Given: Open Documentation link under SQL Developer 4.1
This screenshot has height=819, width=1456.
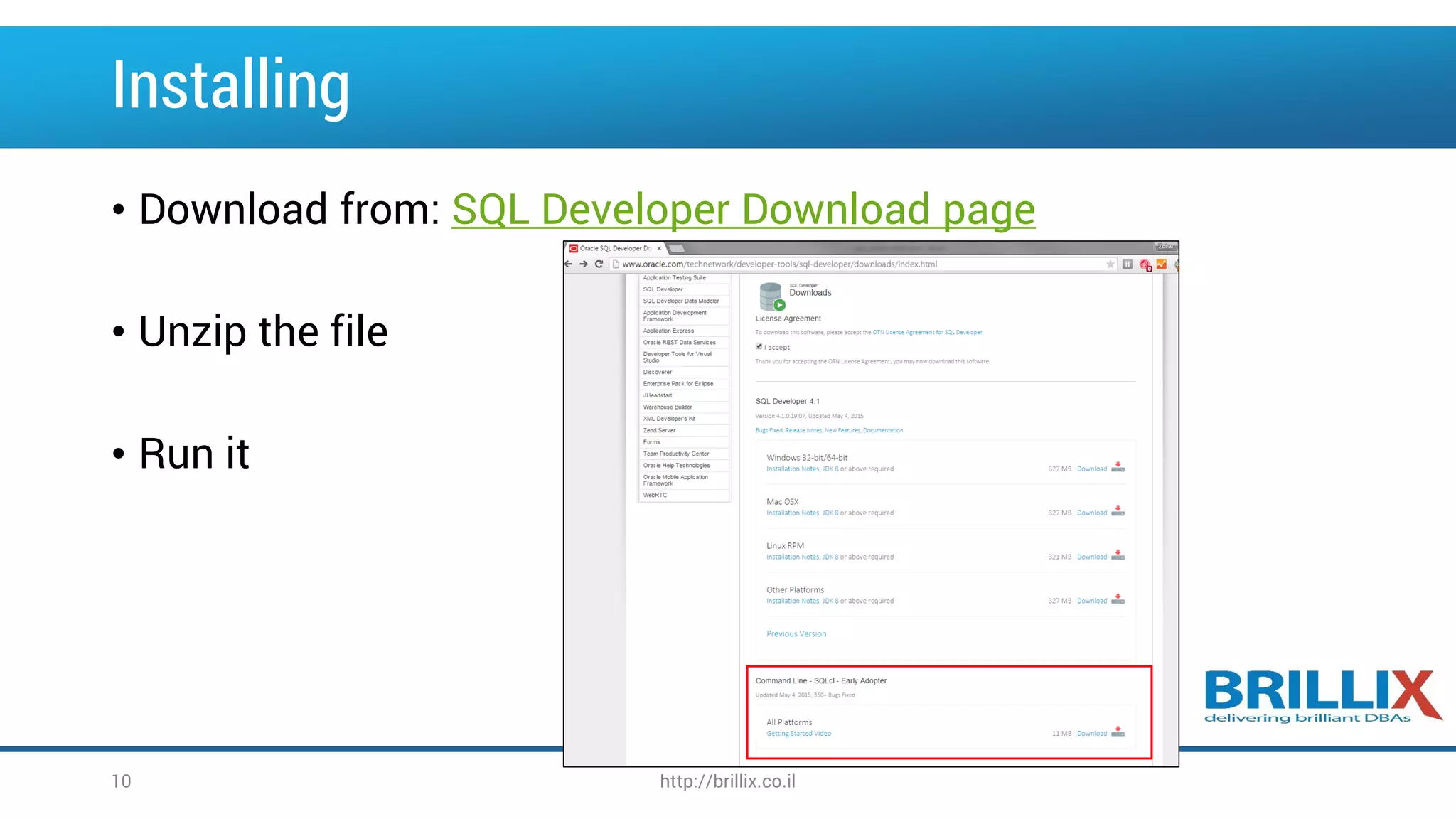Looking at the screenshot, I should 883,430.
